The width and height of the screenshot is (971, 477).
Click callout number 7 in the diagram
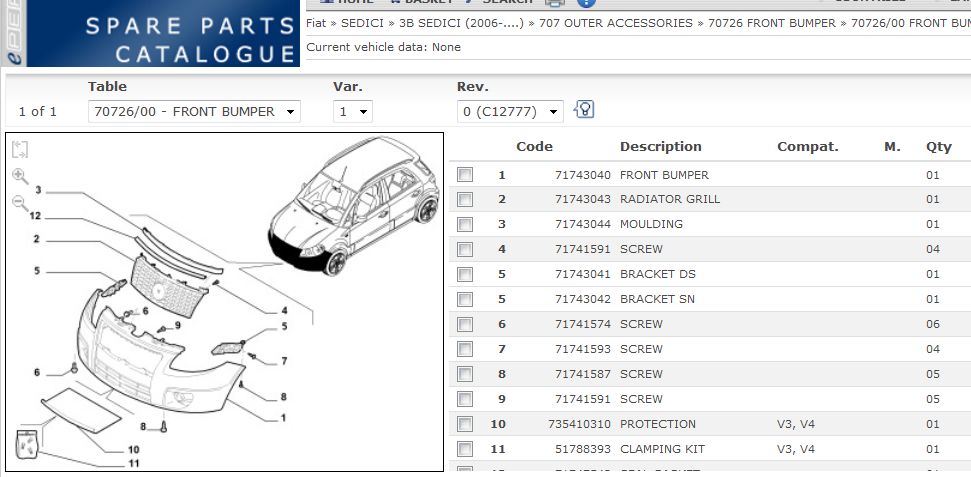tap(284, 361)
